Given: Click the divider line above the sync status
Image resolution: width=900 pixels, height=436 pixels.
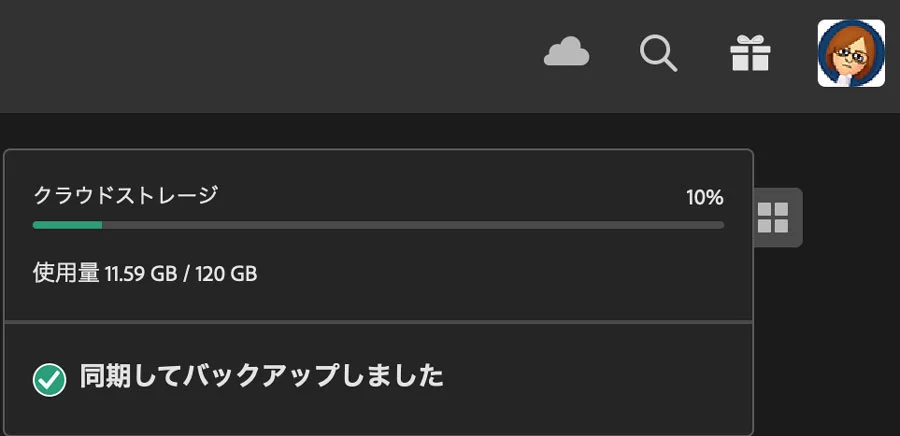Looking at the screenshot, I should (x=378, y=322).
